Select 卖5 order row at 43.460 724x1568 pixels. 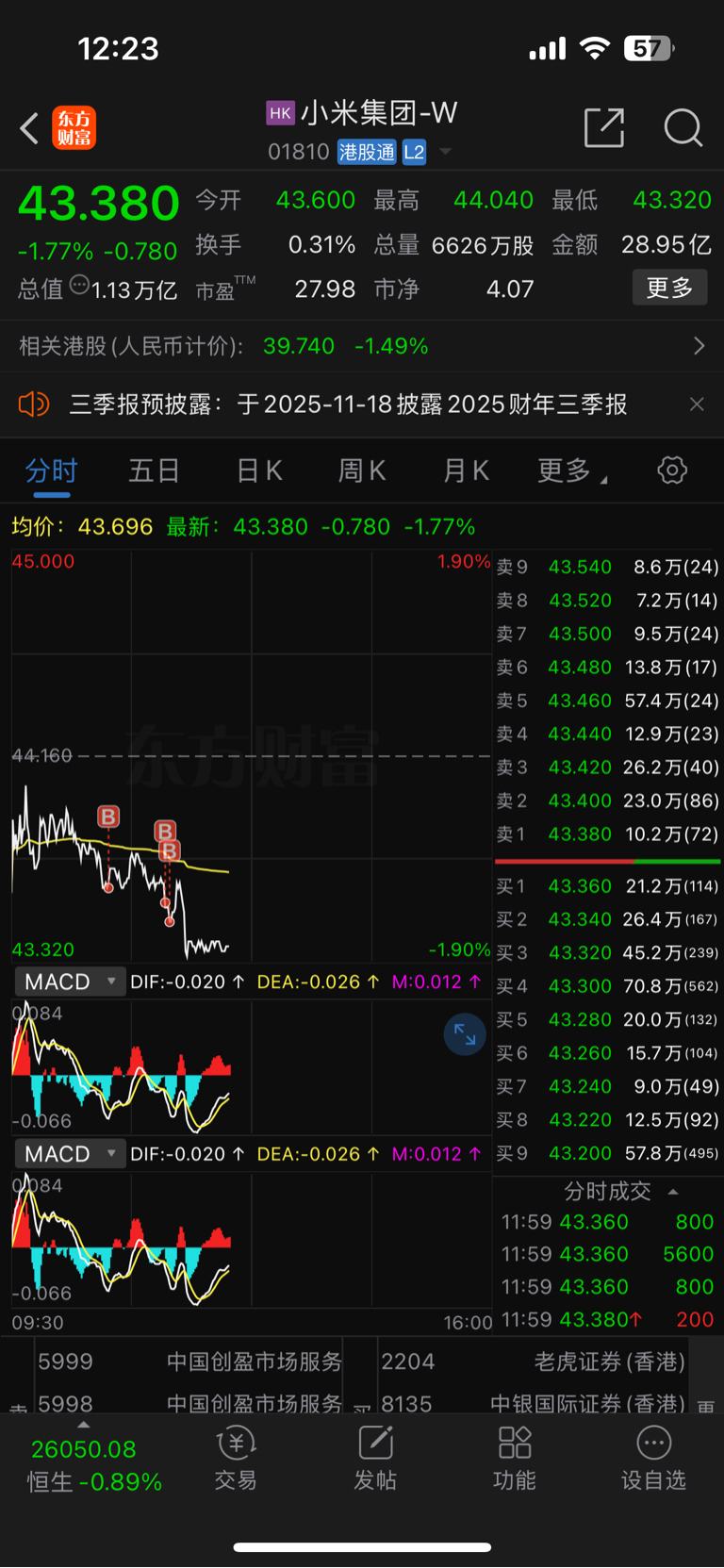tap(608, 701)
